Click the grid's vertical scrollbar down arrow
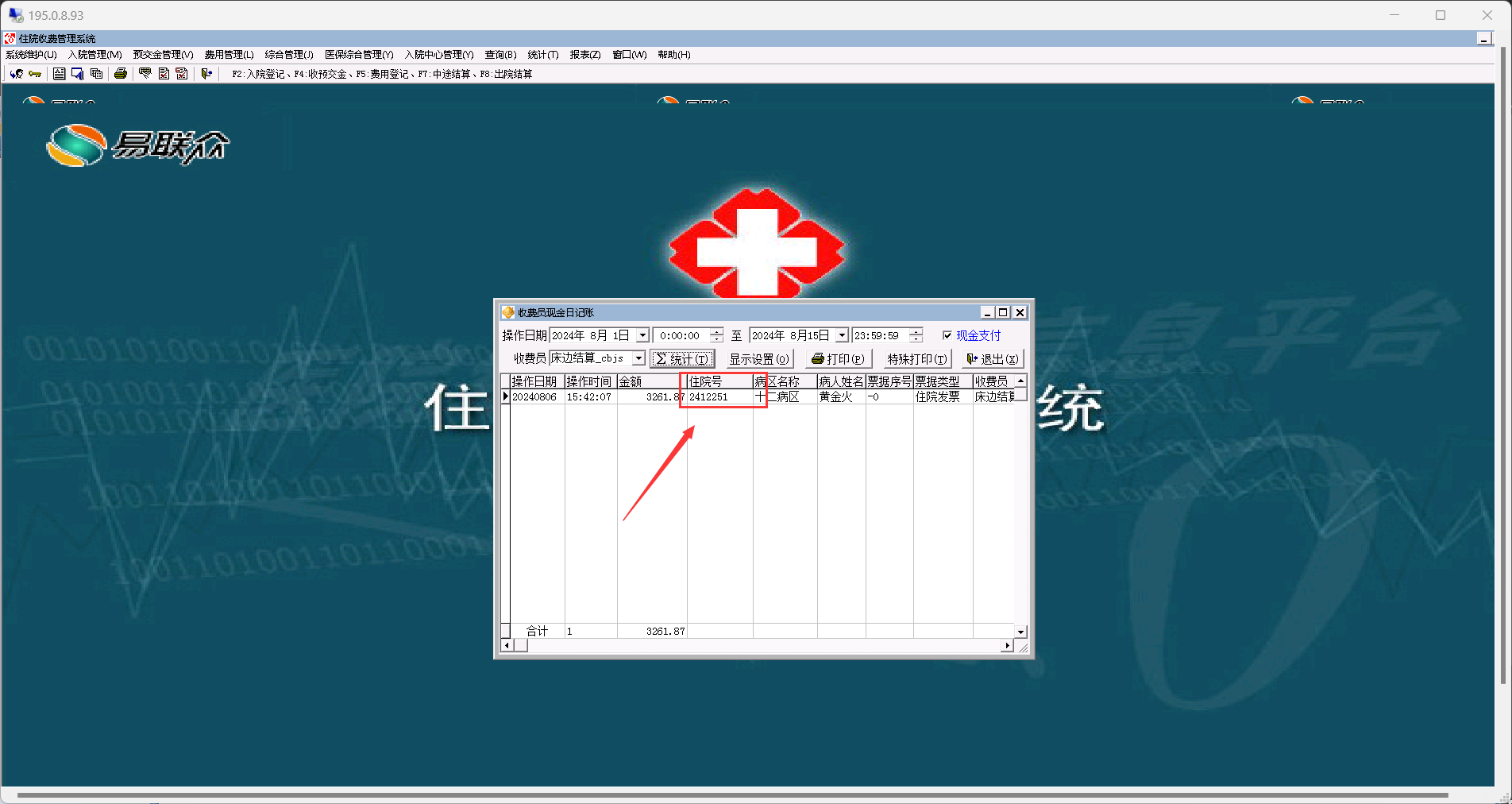The width and height of the screenshot is (1512, 804). tap(1021, 632)
